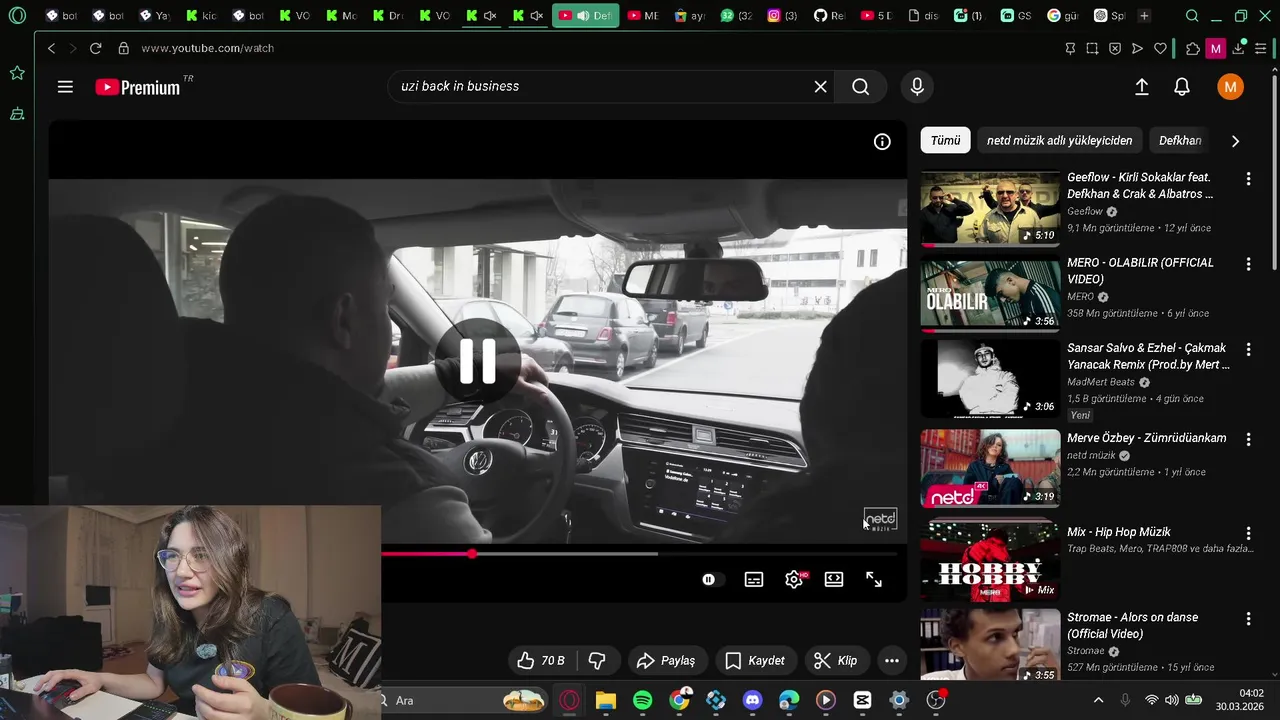Open Discord from the taskbar
Screen dimensions: 1280x720
(752, 700)
